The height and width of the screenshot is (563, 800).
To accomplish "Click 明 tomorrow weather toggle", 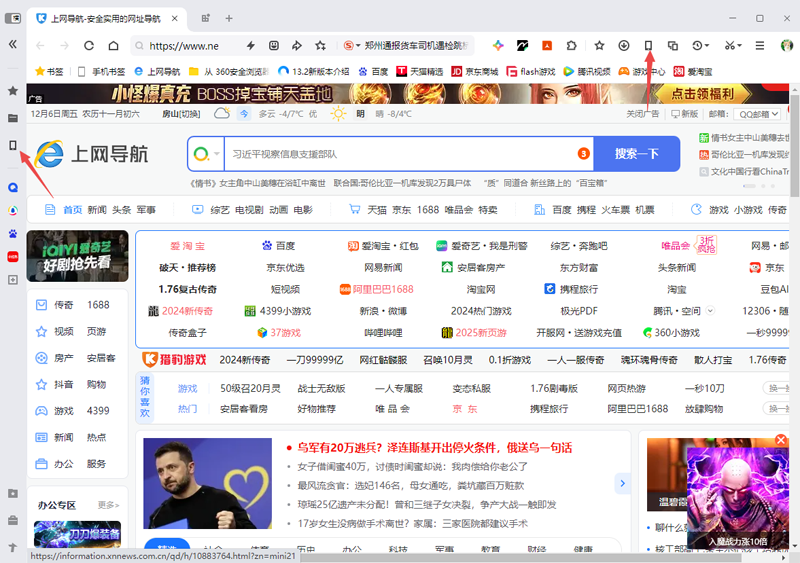I will pos(360,114).
